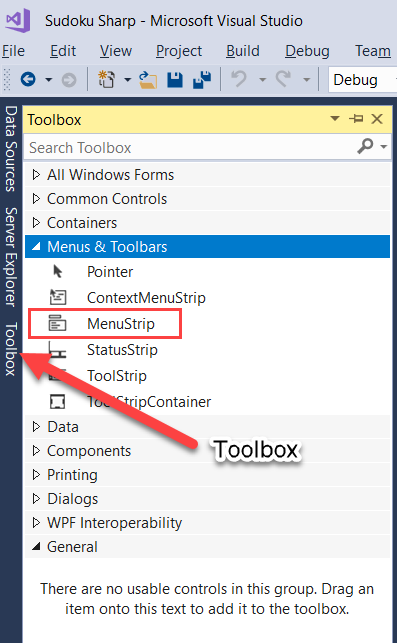Click the Search Toolbox input field
The width and height of the screenshot is (397, 643).
(x=190, y=147)
